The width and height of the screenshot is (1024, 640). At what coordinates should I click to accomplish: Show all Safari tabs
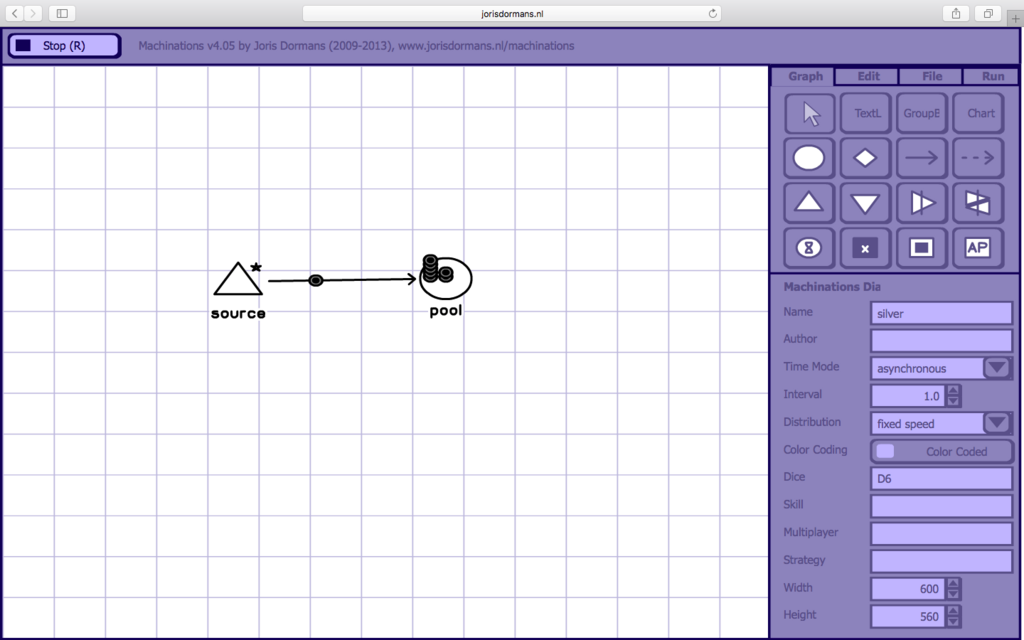[x=988, y=13]
